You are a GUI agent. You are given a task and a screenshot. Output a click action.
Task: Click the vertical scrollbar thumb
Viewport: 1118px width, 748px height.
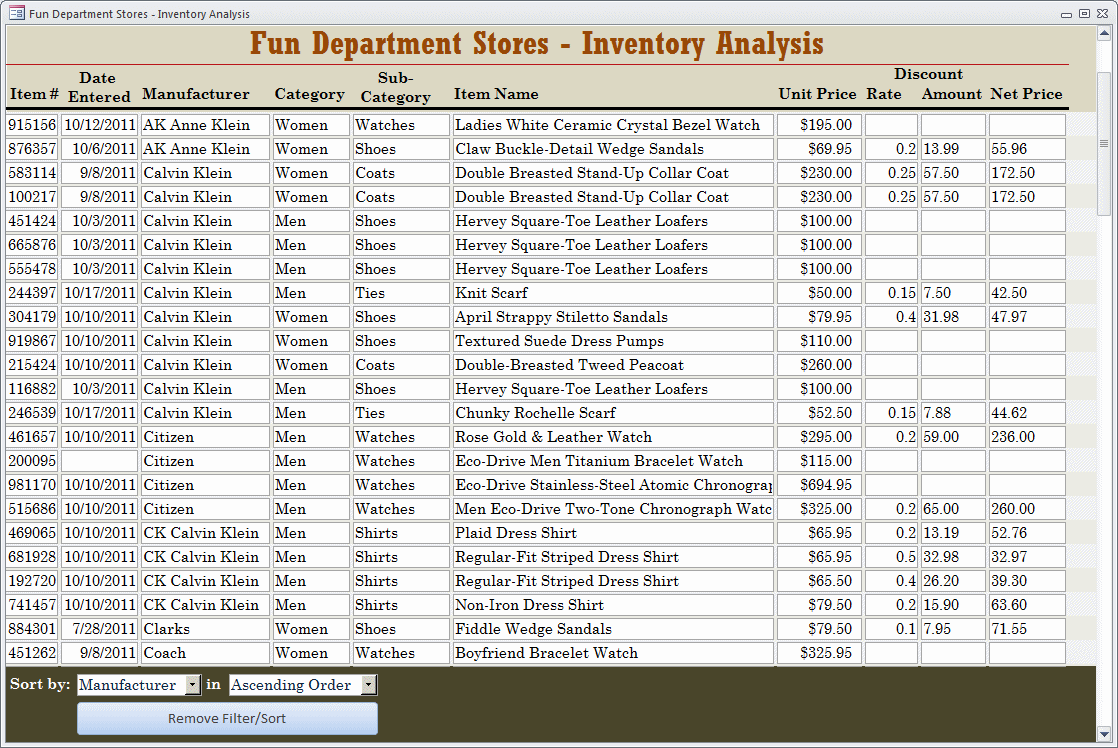(1104, 143)
